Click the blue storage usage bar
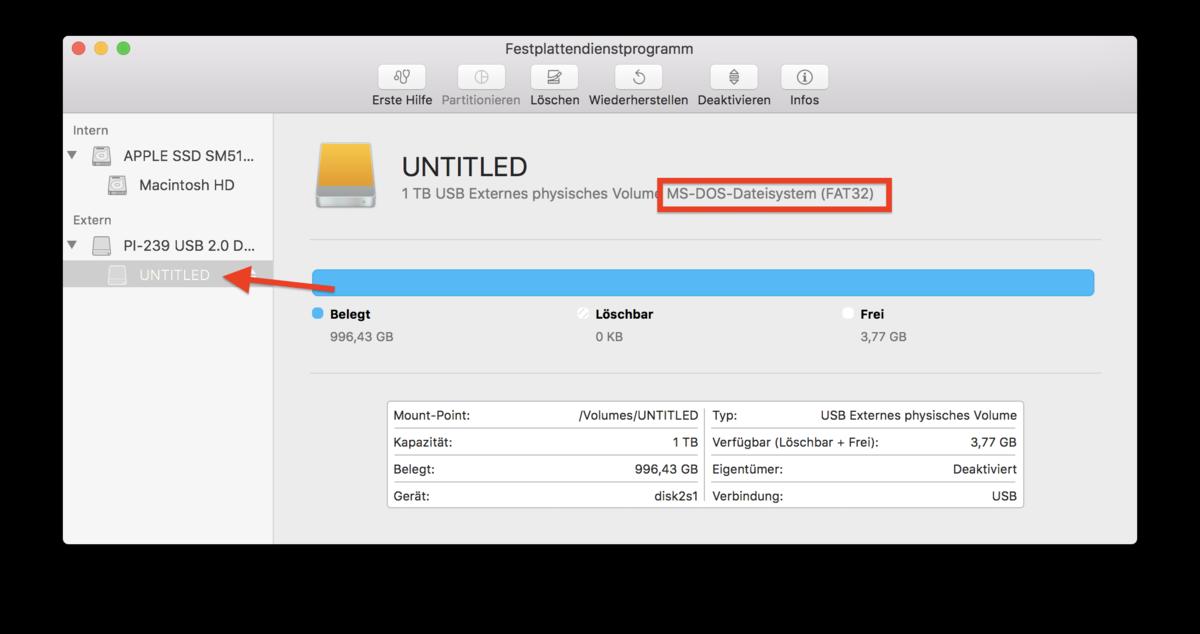Image resolution: width=1200 pixels, height=634 pixels. [x=703, y=282]
